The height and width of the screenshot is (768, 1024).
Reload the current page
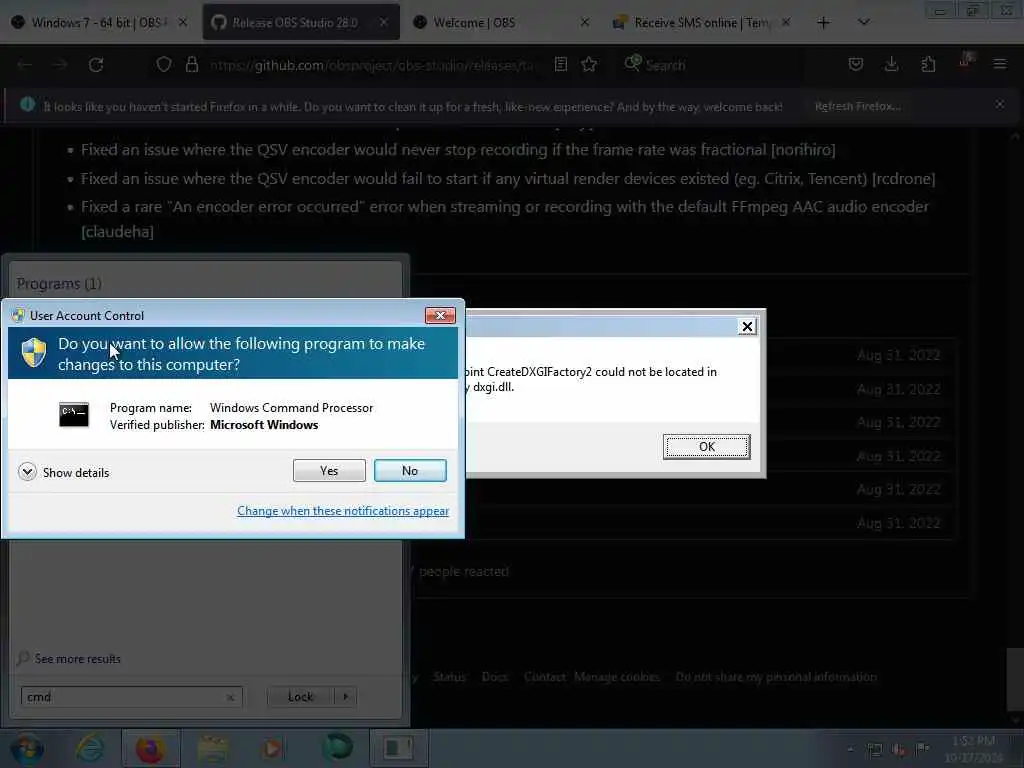tap(96, 65)
